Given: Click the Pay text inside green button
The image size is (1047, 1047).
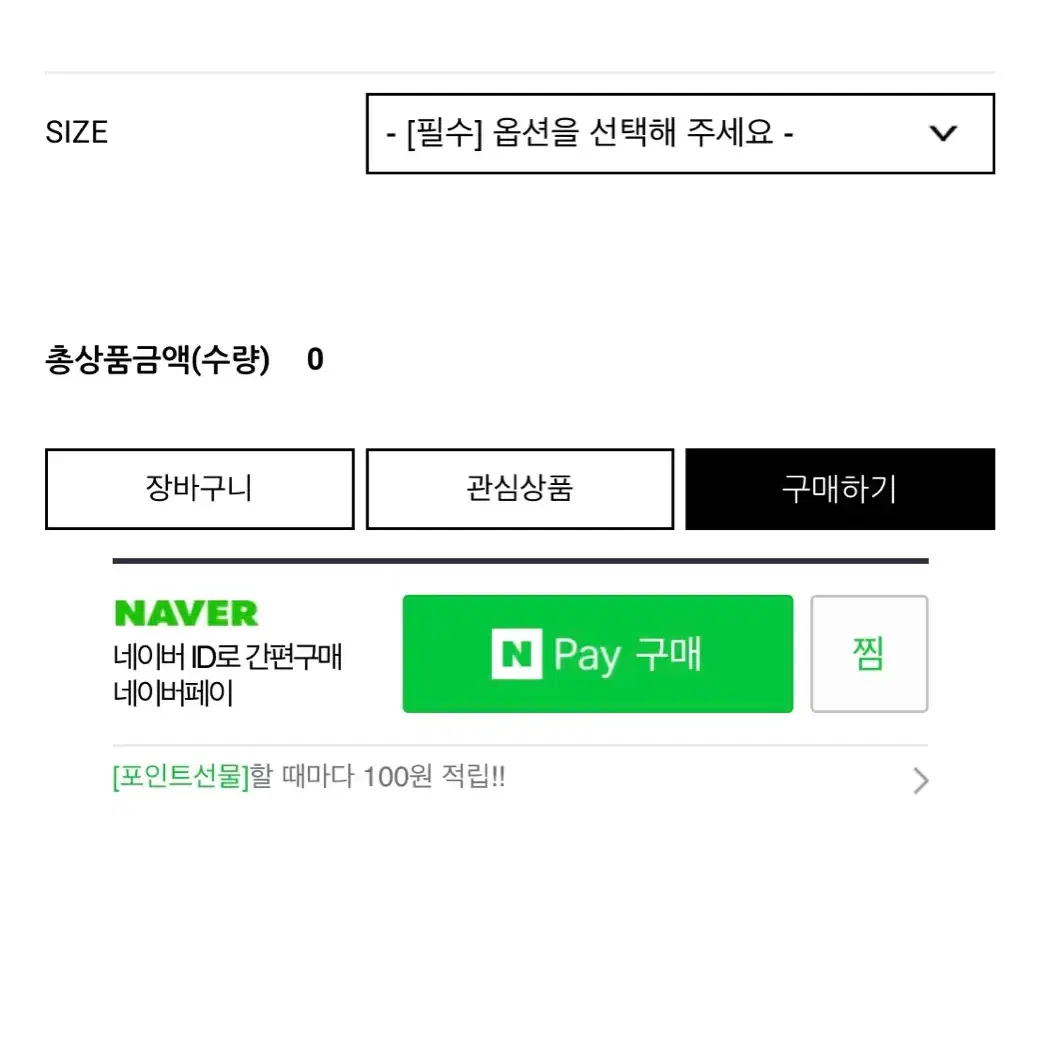Looking at the screenshot, I should click(588, 656).
